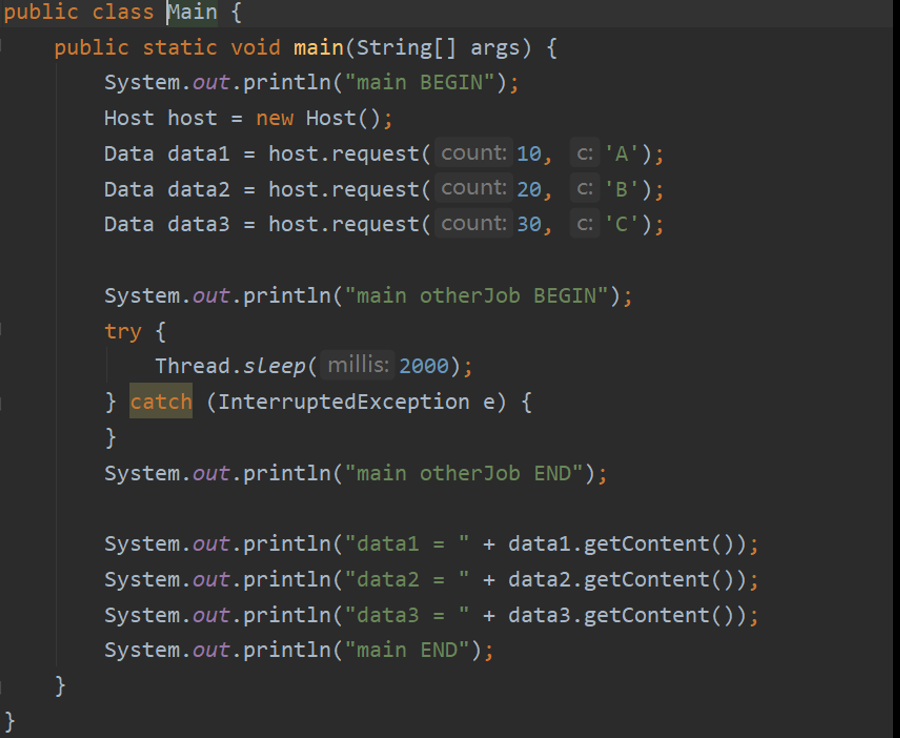
Task: Click the 'args' parameter name
Action: pyautogui.click(x=495, y=49)
